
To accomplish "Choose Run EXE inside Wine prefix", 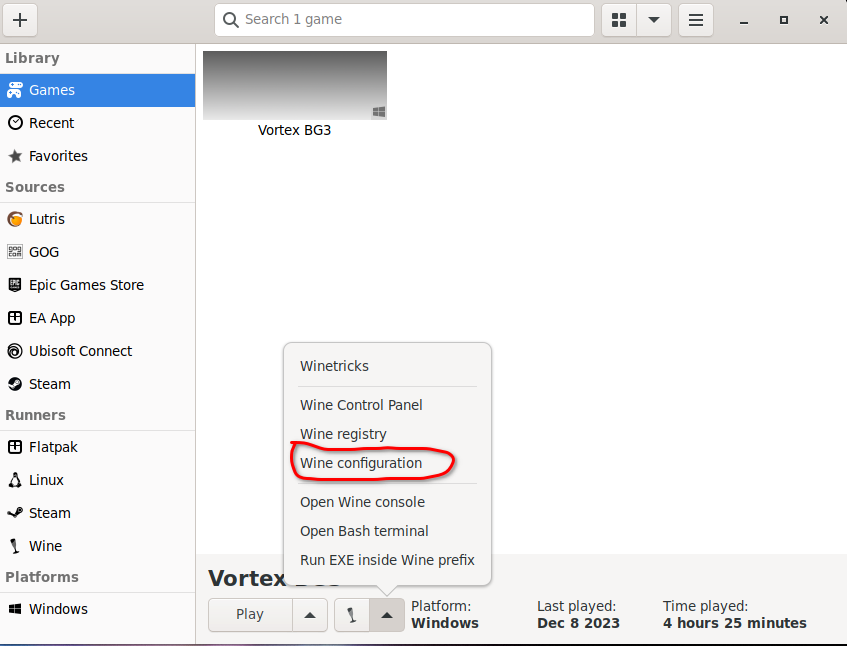I will (x=387, y=560).
